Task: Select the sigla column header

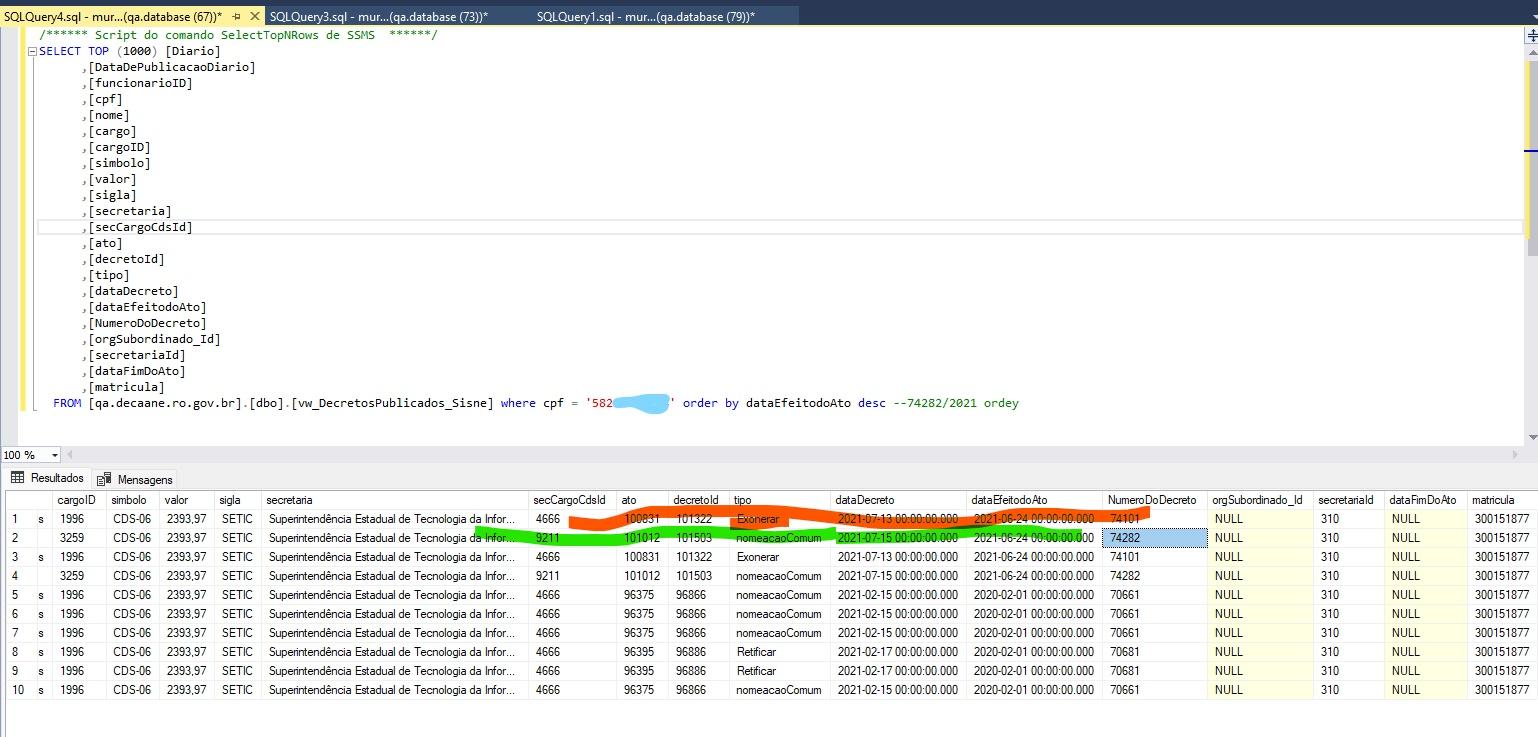Action: click(238, 500)
